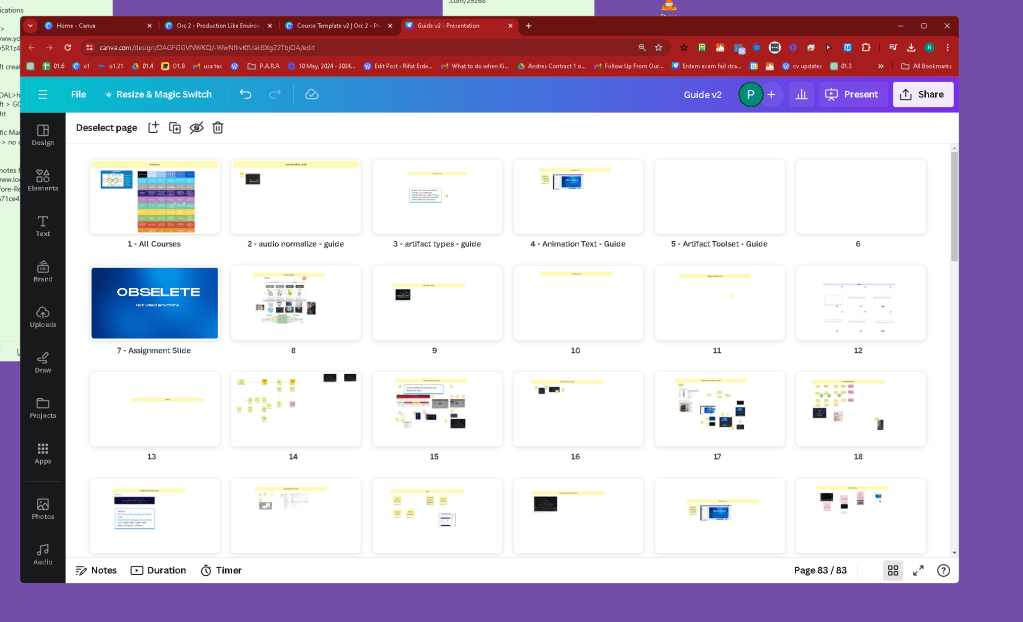Redo the last undone action

tap(275, 95)
